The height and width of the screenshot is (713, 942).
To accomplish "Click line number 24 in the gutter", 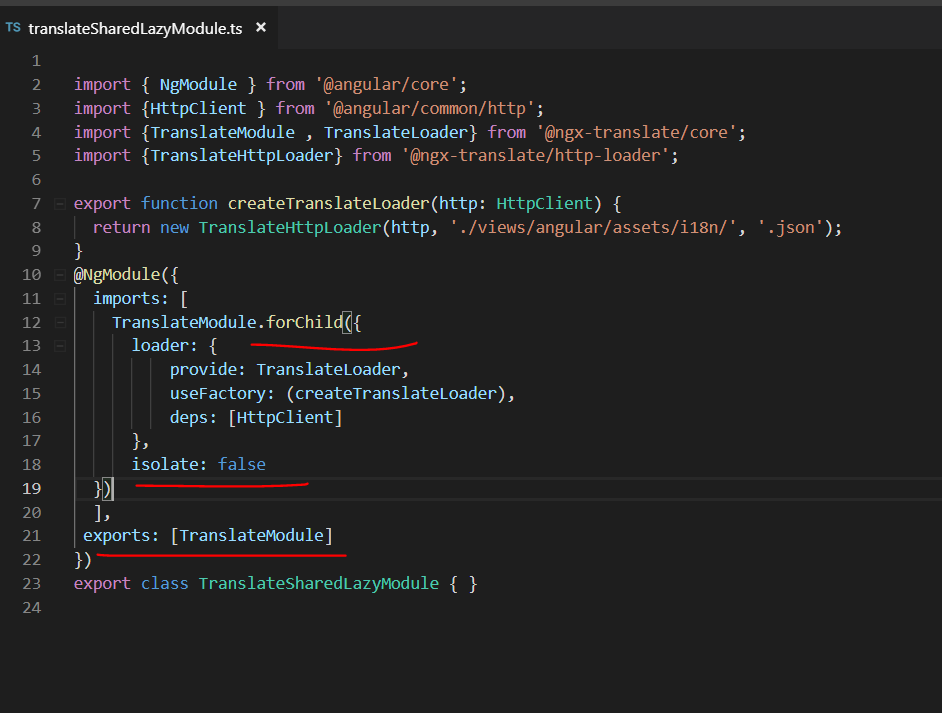I will coord(32,607).
